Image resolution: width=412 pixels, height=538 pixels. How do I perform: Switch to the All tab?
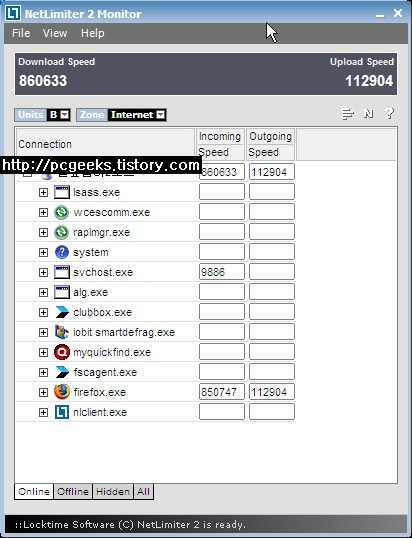pyautogui.click(x=143, y=492)
